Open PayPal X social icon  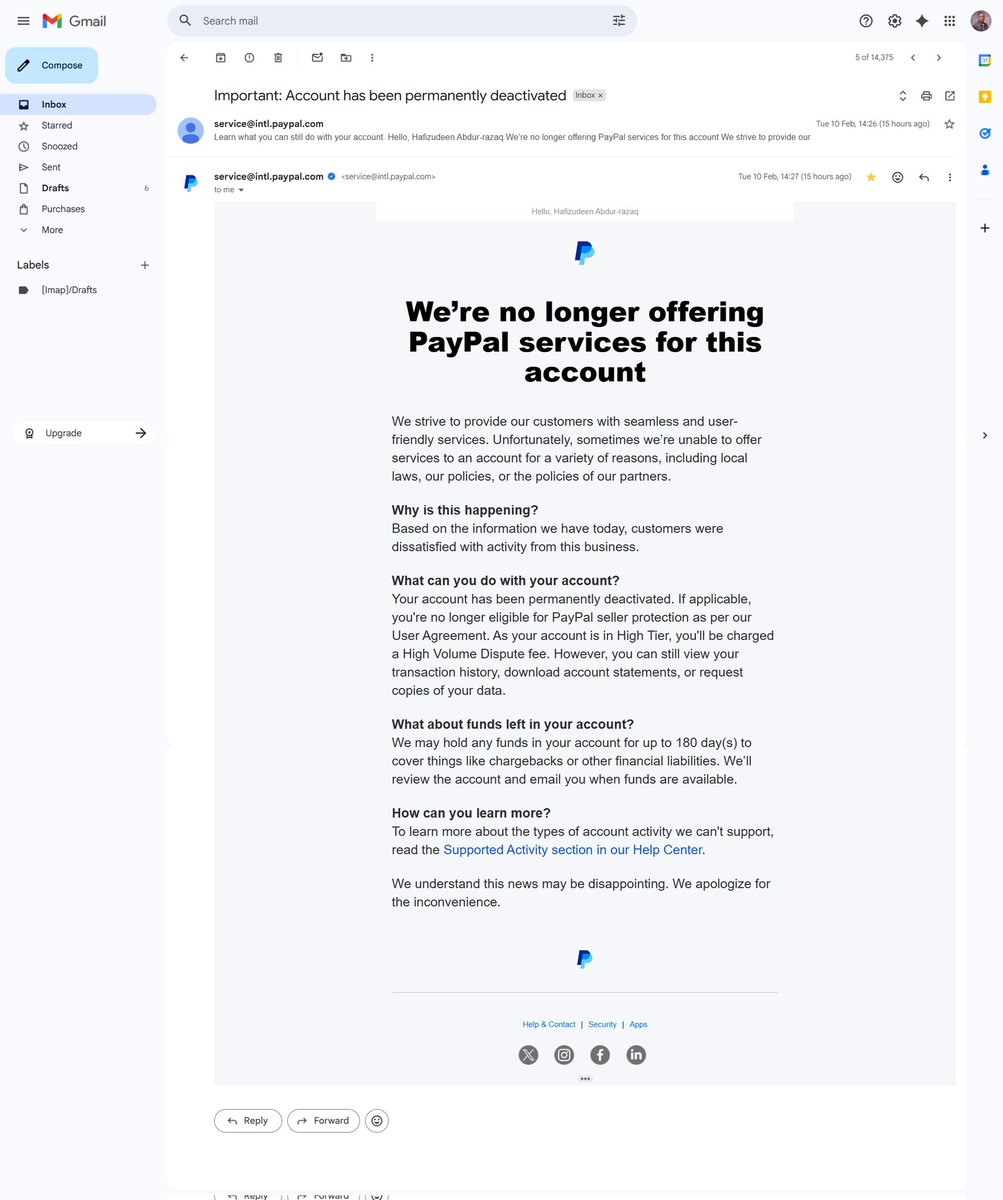click(528, 1055)
